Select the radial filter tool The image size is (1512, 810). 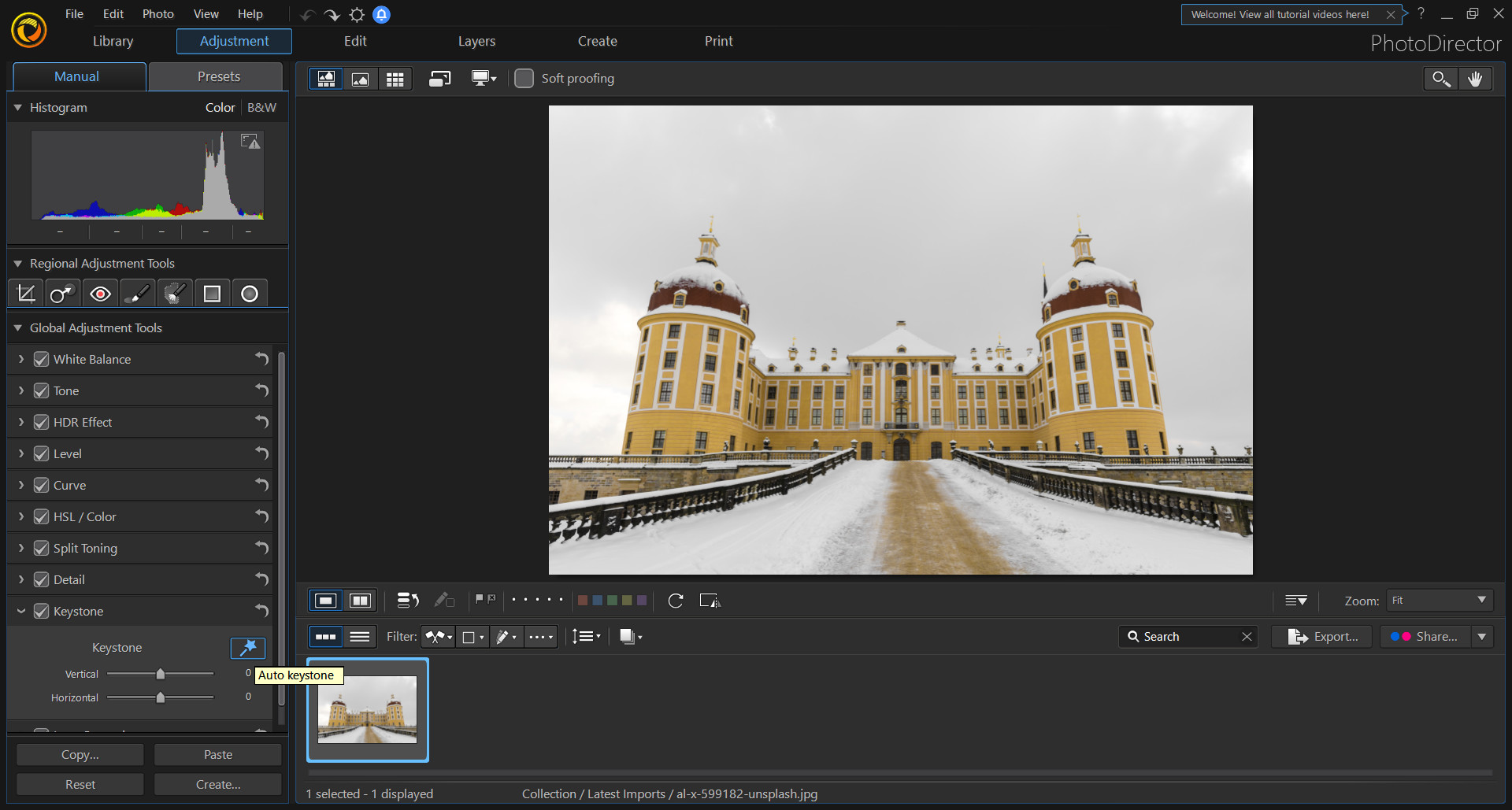click(x=249, y=293)
